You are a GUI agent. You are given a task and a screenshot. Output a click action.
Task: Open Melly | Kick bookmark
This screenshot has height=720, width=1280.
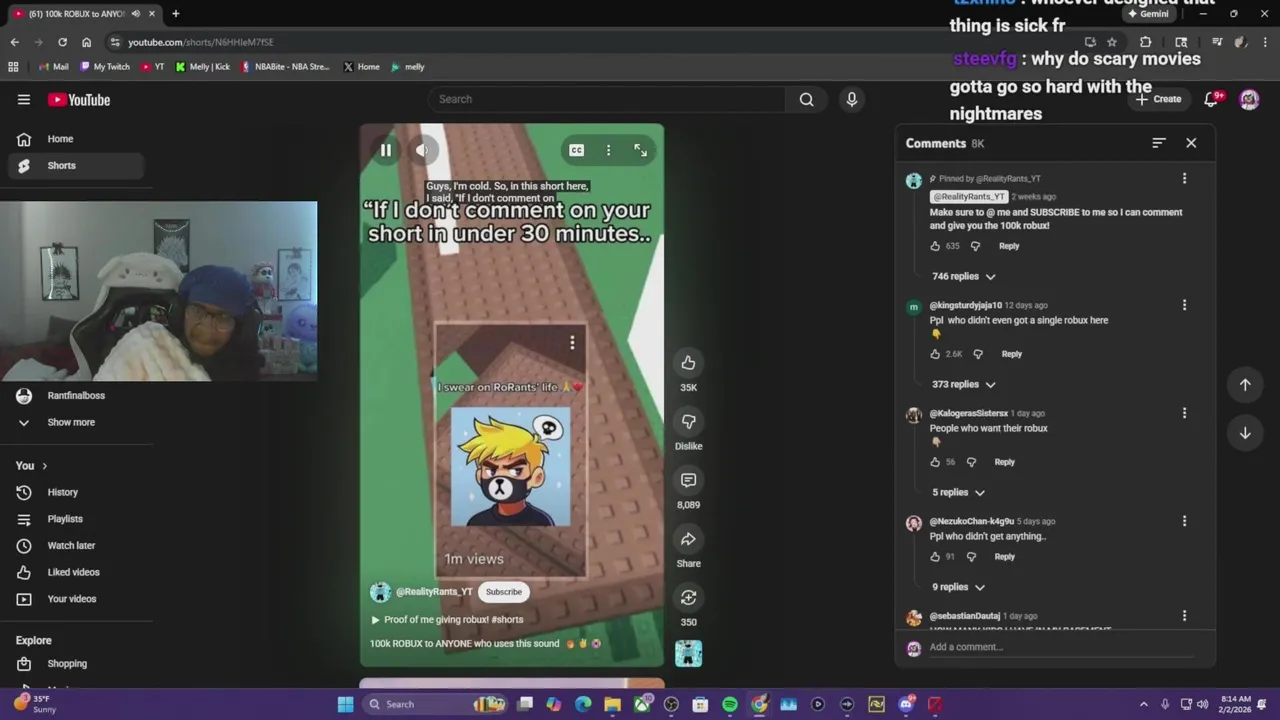[x=203, y=67]
